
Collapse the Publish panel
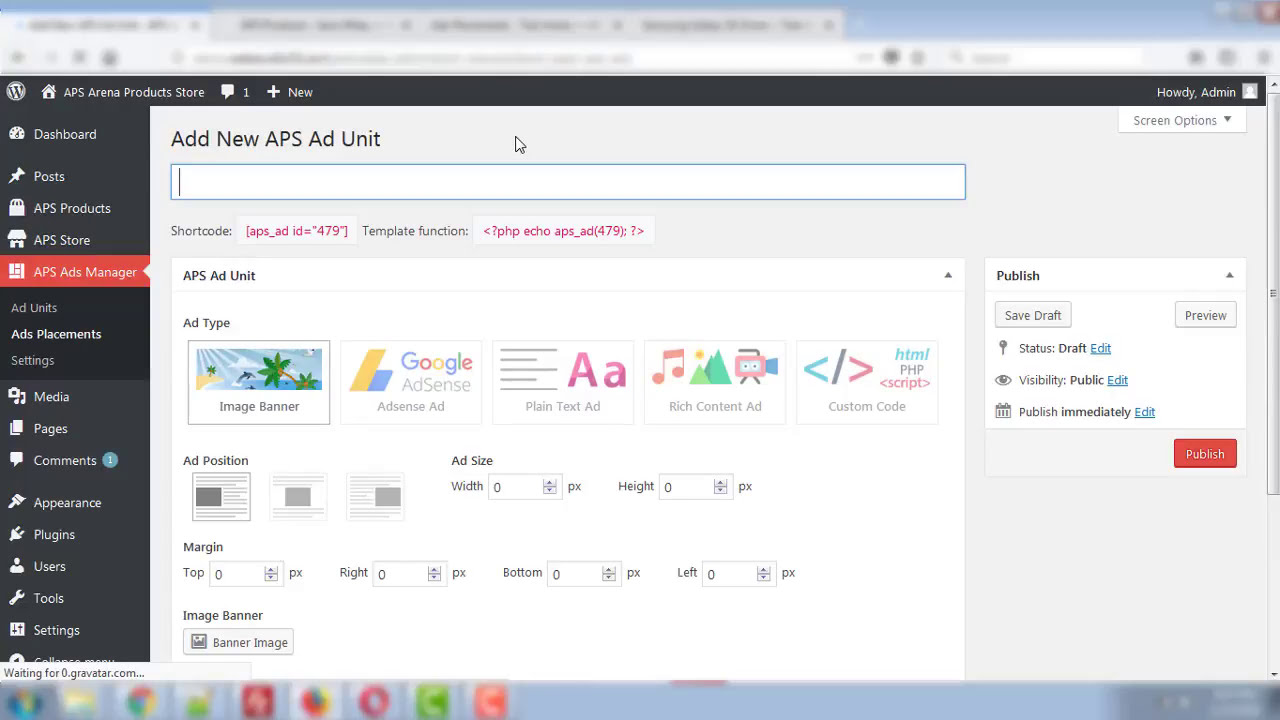point(1229,275)
